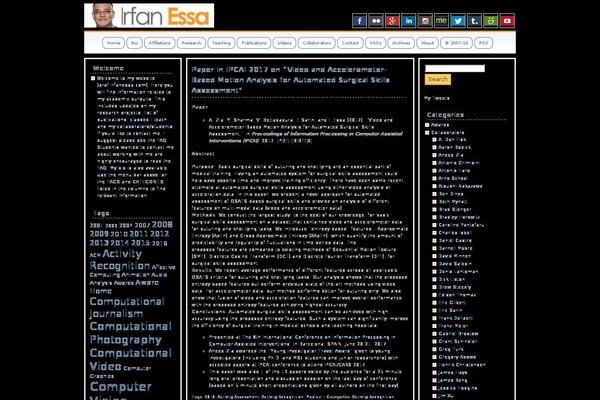Open the Collaborators menu item
This screenshot has height=400, width=600.
point(317,43)
